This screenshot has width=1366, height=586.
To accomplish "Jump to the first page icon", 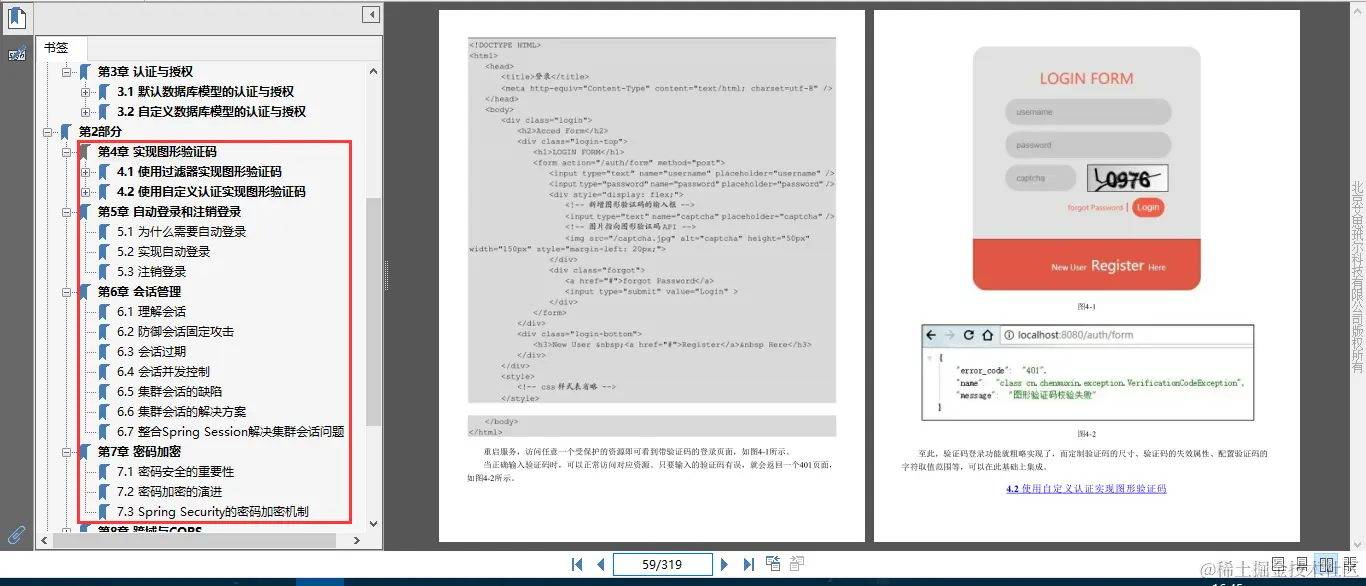I will 577,563.
